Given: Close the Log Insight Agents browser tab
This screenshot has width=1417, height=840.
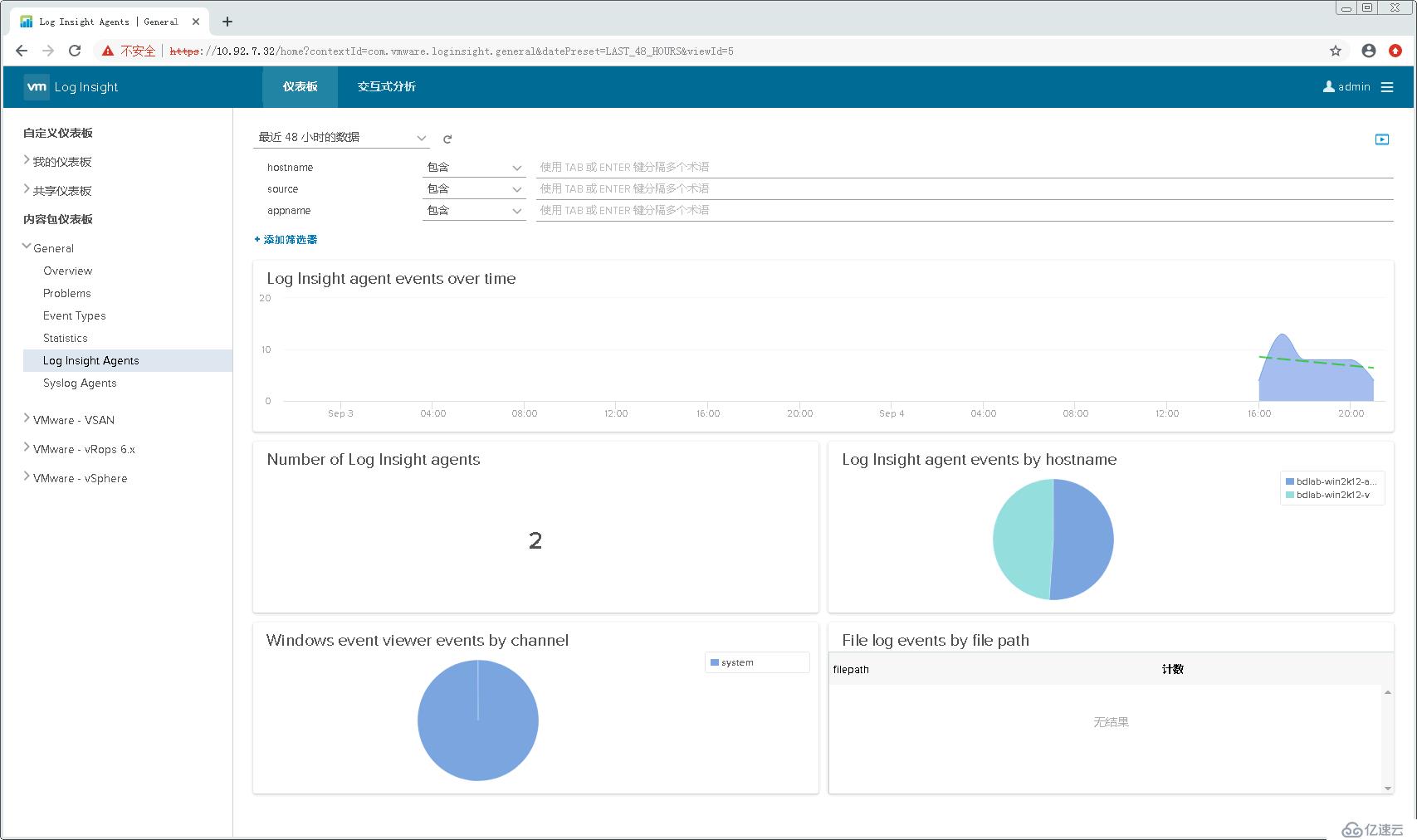Looking at the screenshot, I should [x=196, y=22].
